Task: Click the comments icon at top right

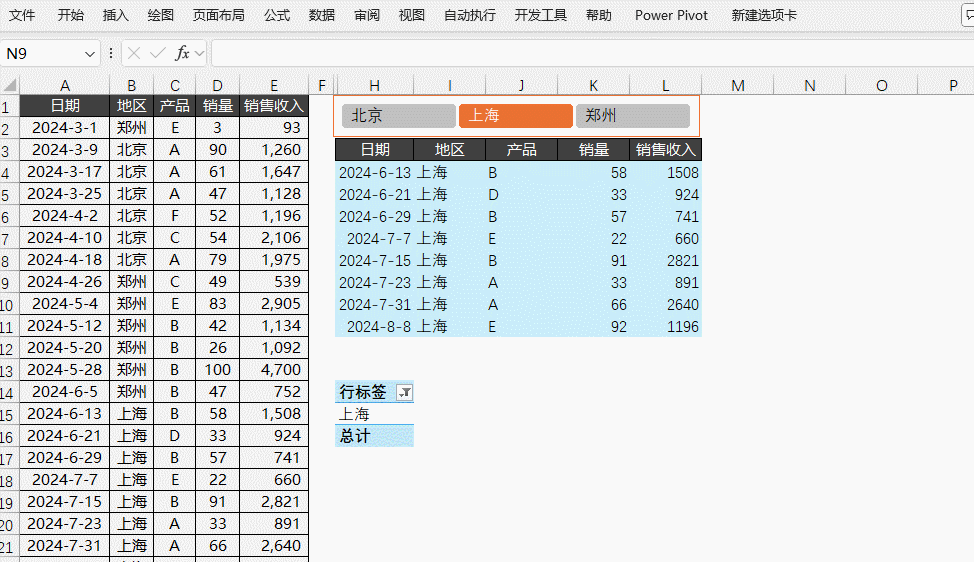Action: [x=968, y=16]
